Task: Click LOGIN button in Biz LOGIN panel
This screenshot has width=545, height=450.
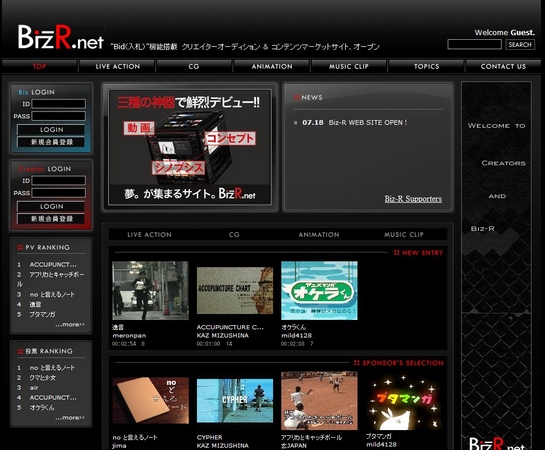Action: (x=51, y=130)
